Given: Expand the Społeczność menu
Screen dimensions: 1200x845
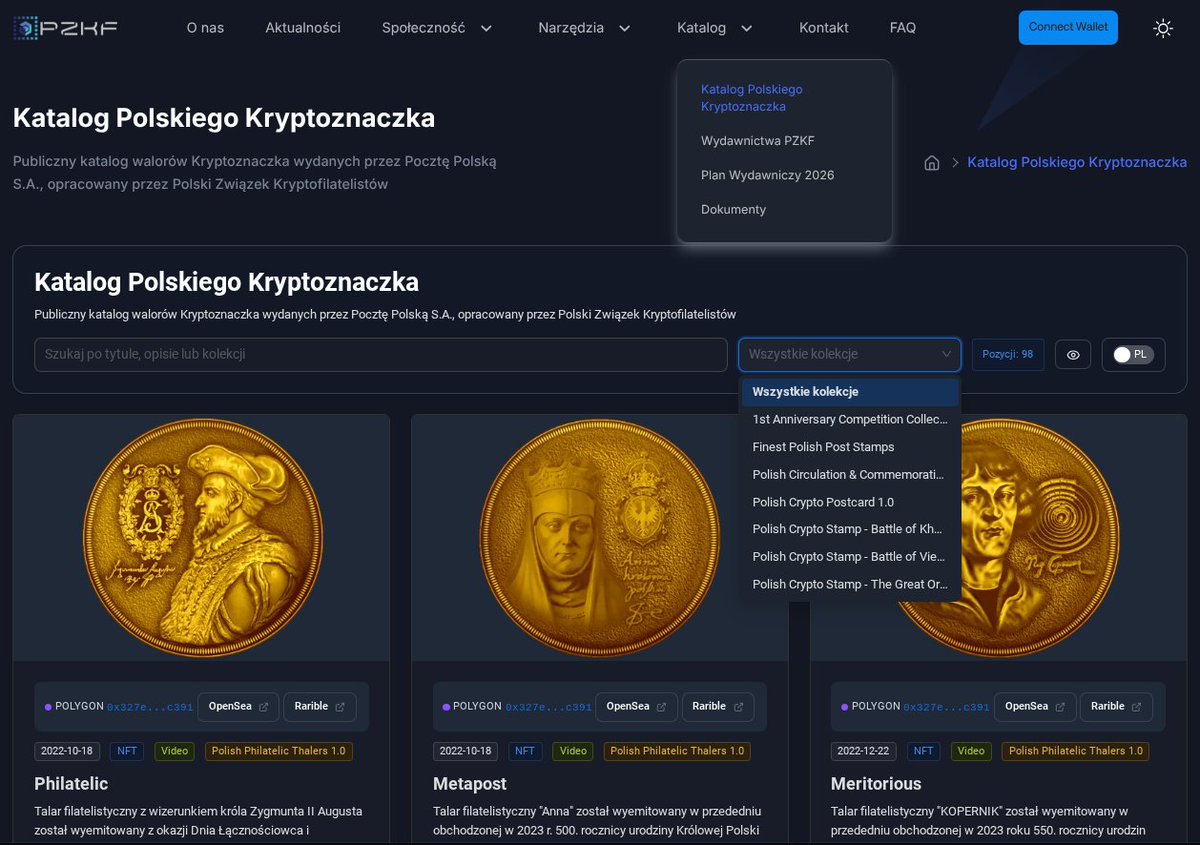Looking at the screenshot, I should click(x=438, y=28).
